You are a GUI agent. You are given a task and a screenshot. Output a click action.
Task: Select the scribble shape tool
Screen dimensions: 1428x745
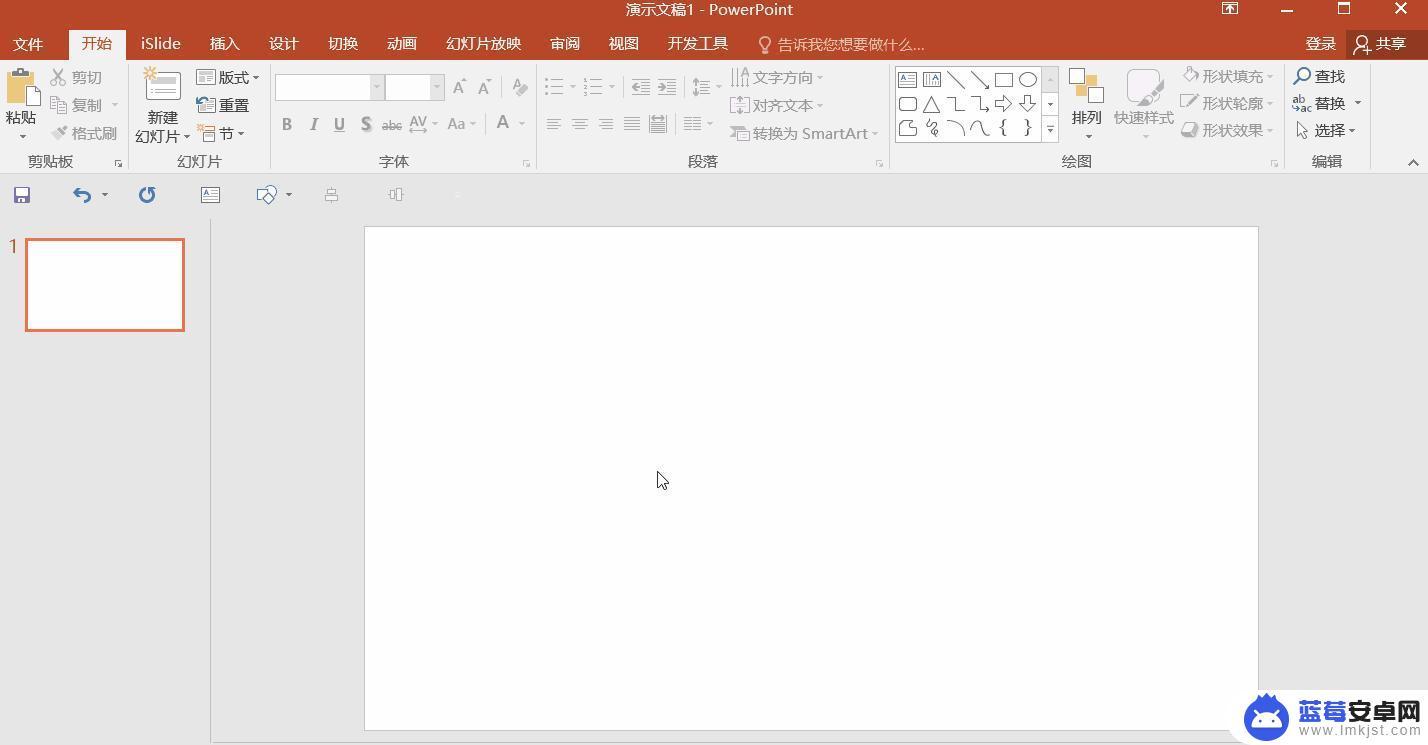point(931,128)
